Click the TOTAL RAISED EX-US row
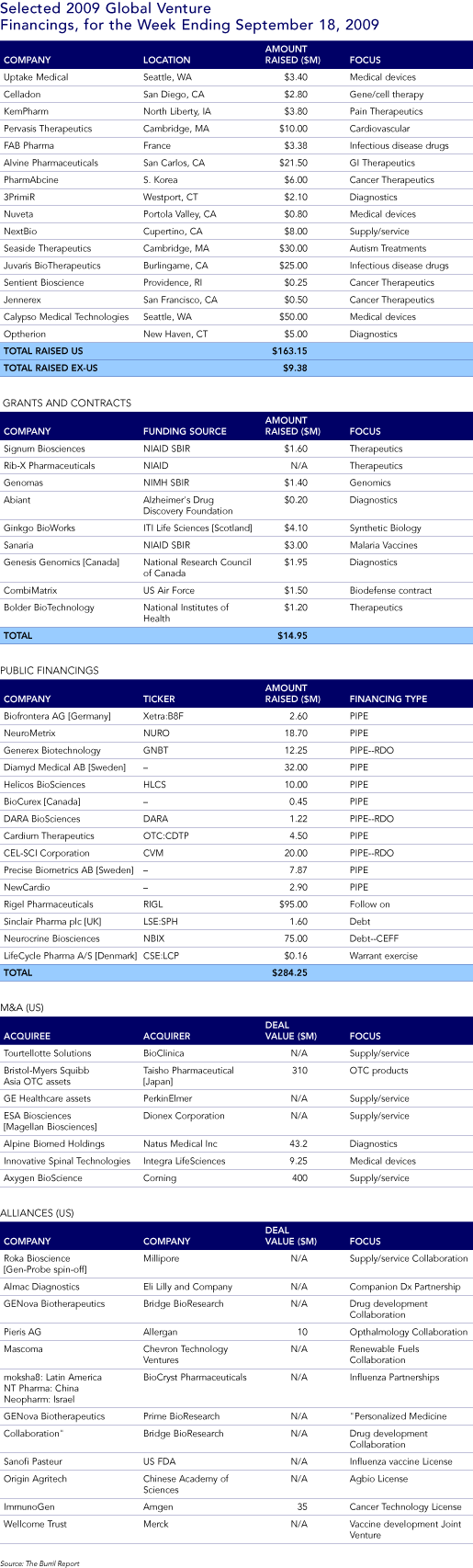The height and width of the screenshot is (1568, 473). pyautogui.click(x=236, y=368)
